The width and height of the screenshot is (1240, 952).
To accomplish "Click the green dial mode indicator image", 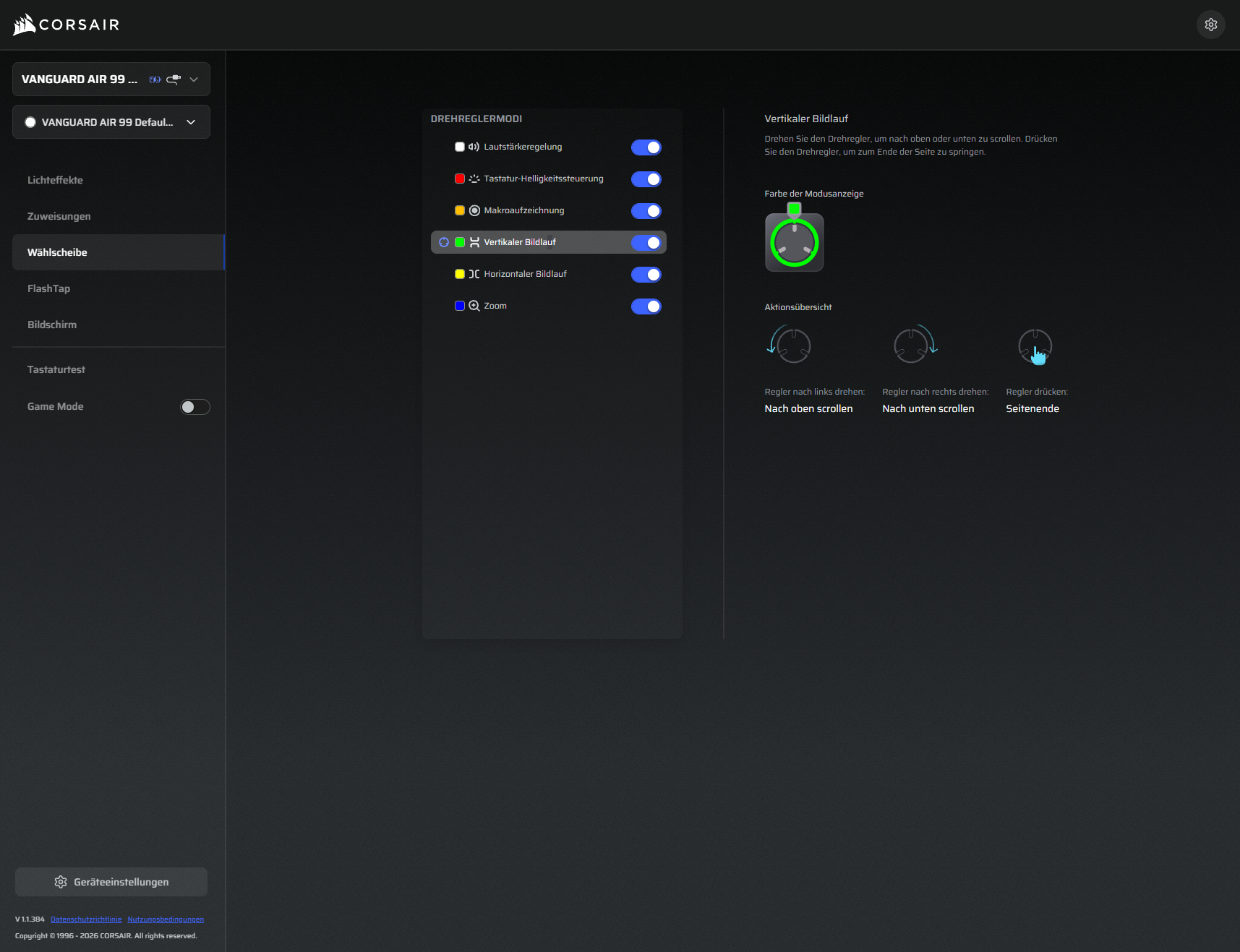I will click(x=794, y=239).
